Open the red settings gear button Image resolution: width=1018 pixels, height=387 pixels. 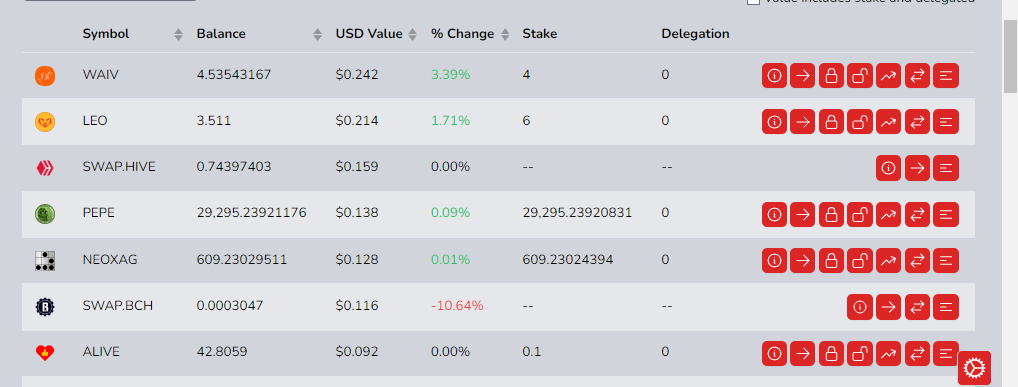[975, 368]
